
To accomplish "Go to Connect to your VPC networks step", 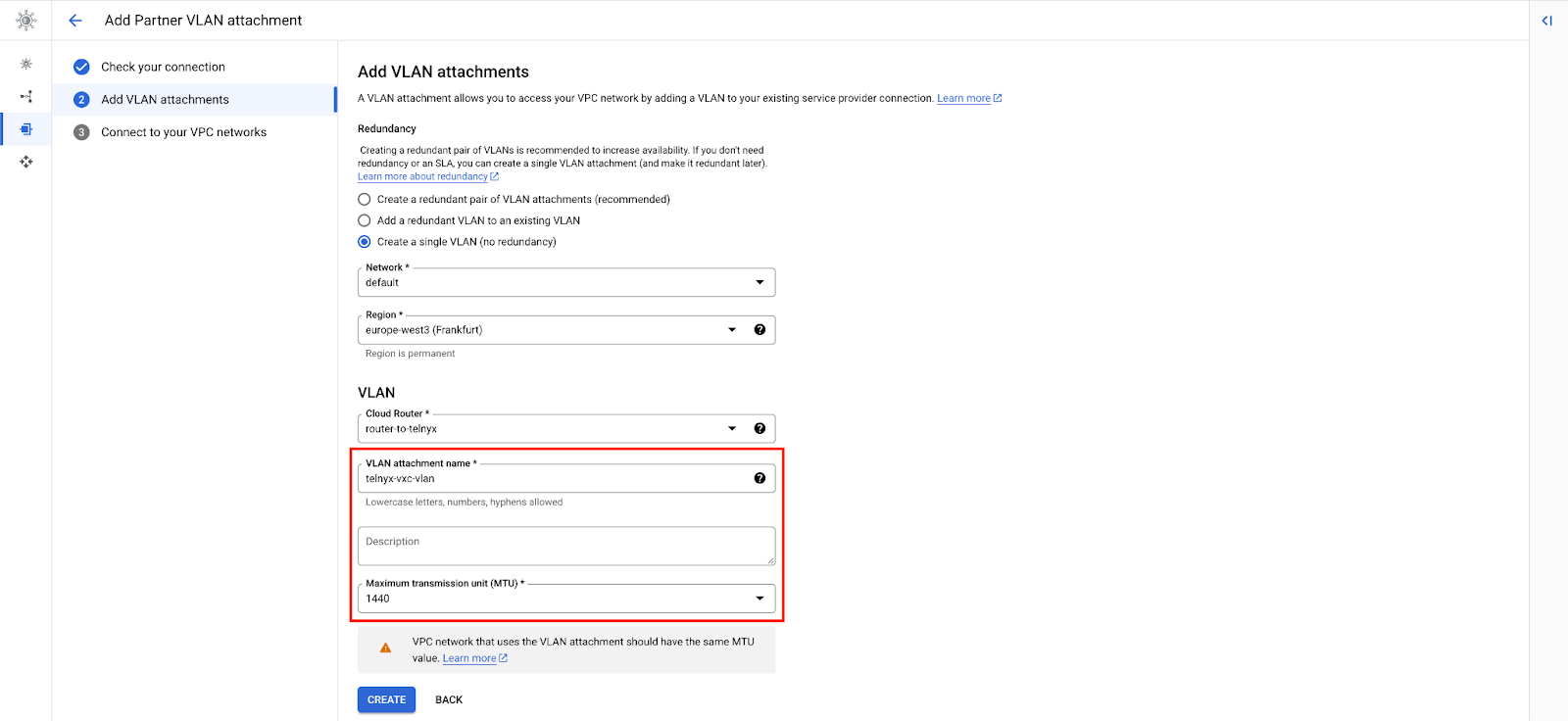I will (183, 132).
